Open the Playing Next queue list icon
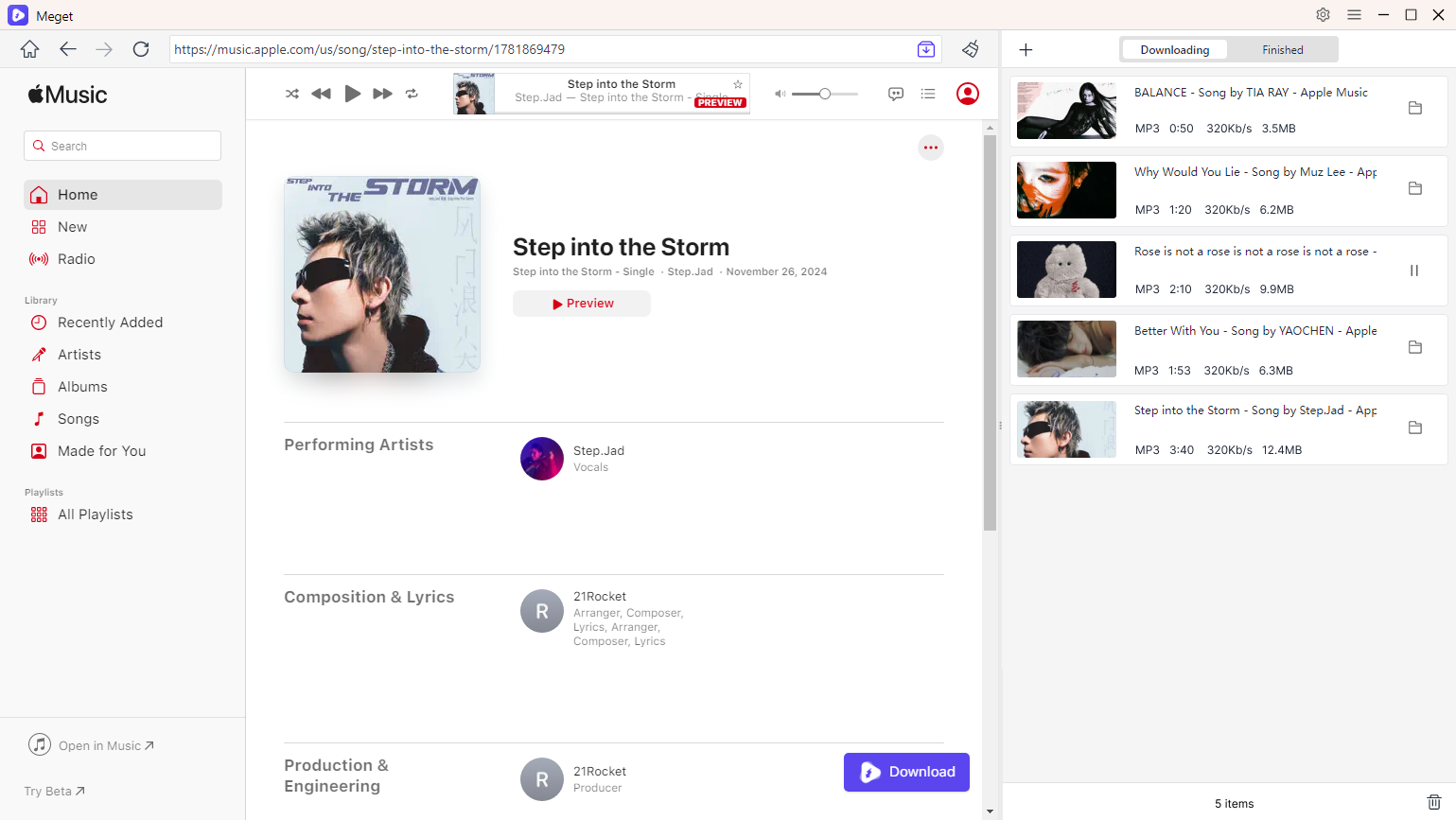Screen dimensions: 1456x820 (928, 94)
